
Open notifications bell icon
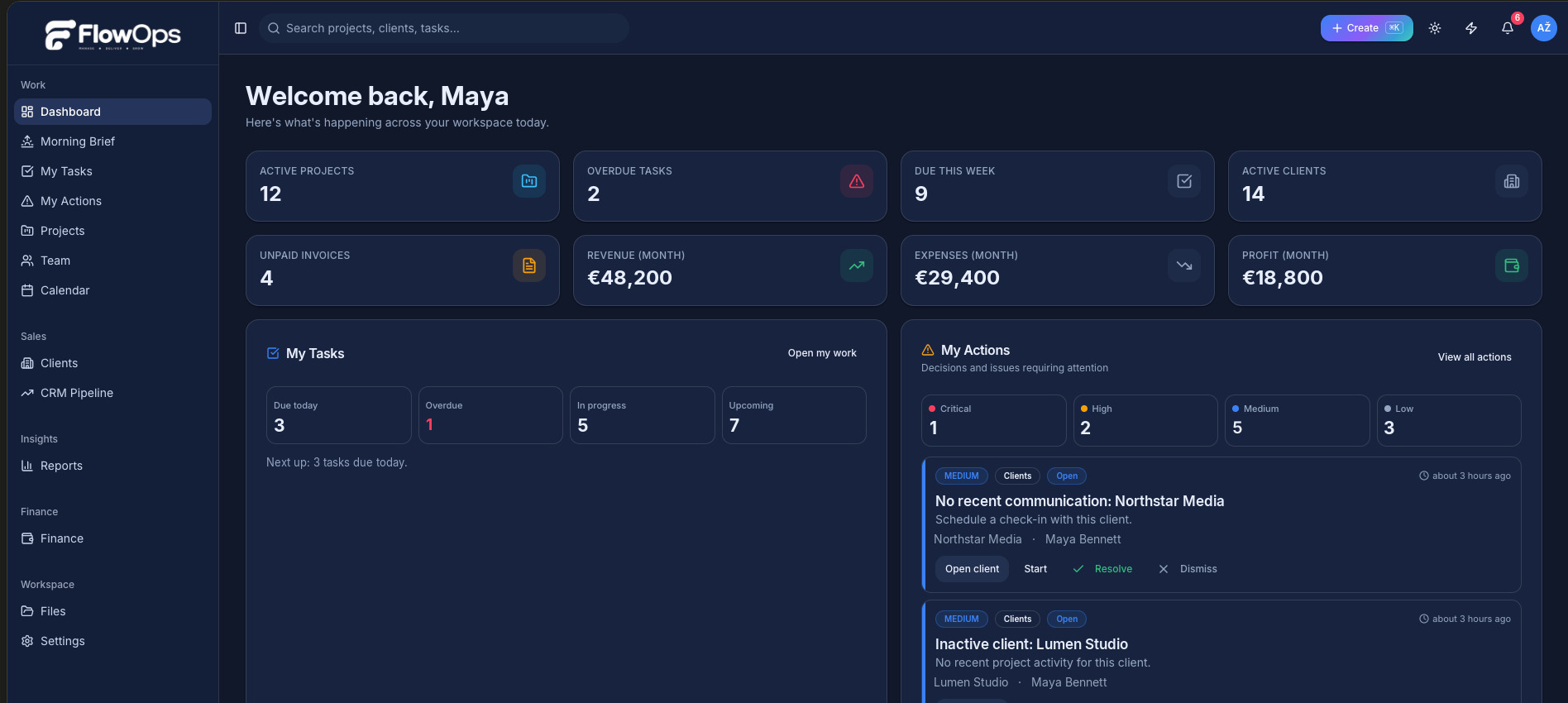point(1508,28)
